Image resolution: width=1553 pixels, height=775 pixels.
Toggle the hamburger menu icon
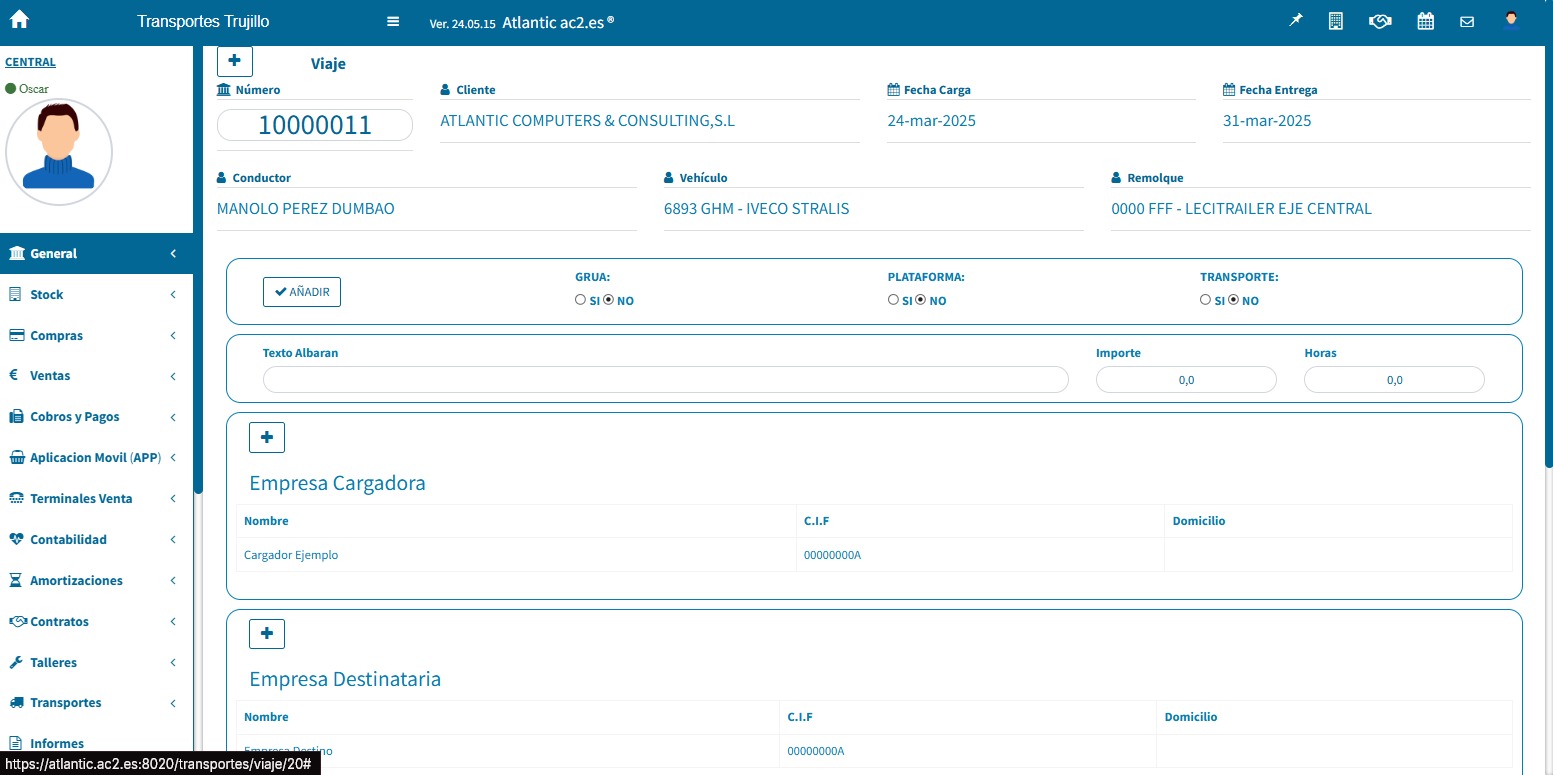click(393, 22)
